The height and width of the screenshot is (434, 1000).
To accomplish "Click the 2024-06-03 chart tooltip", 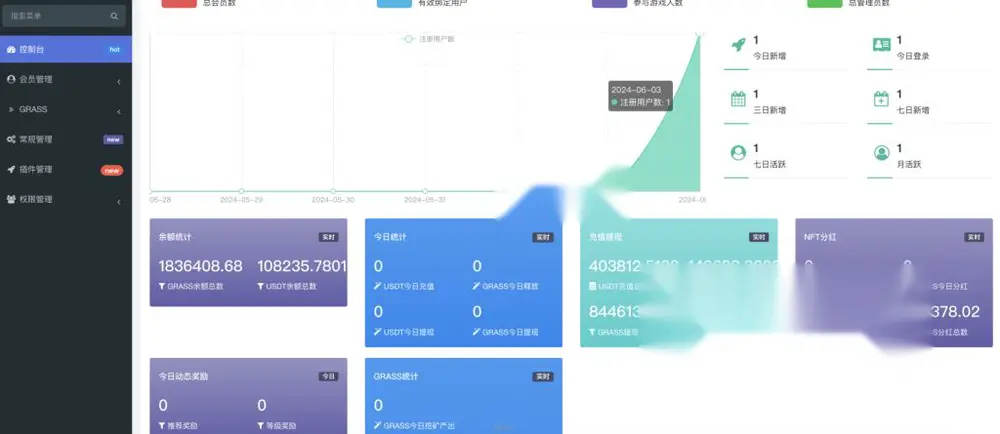I will click(x=640, y=96).
